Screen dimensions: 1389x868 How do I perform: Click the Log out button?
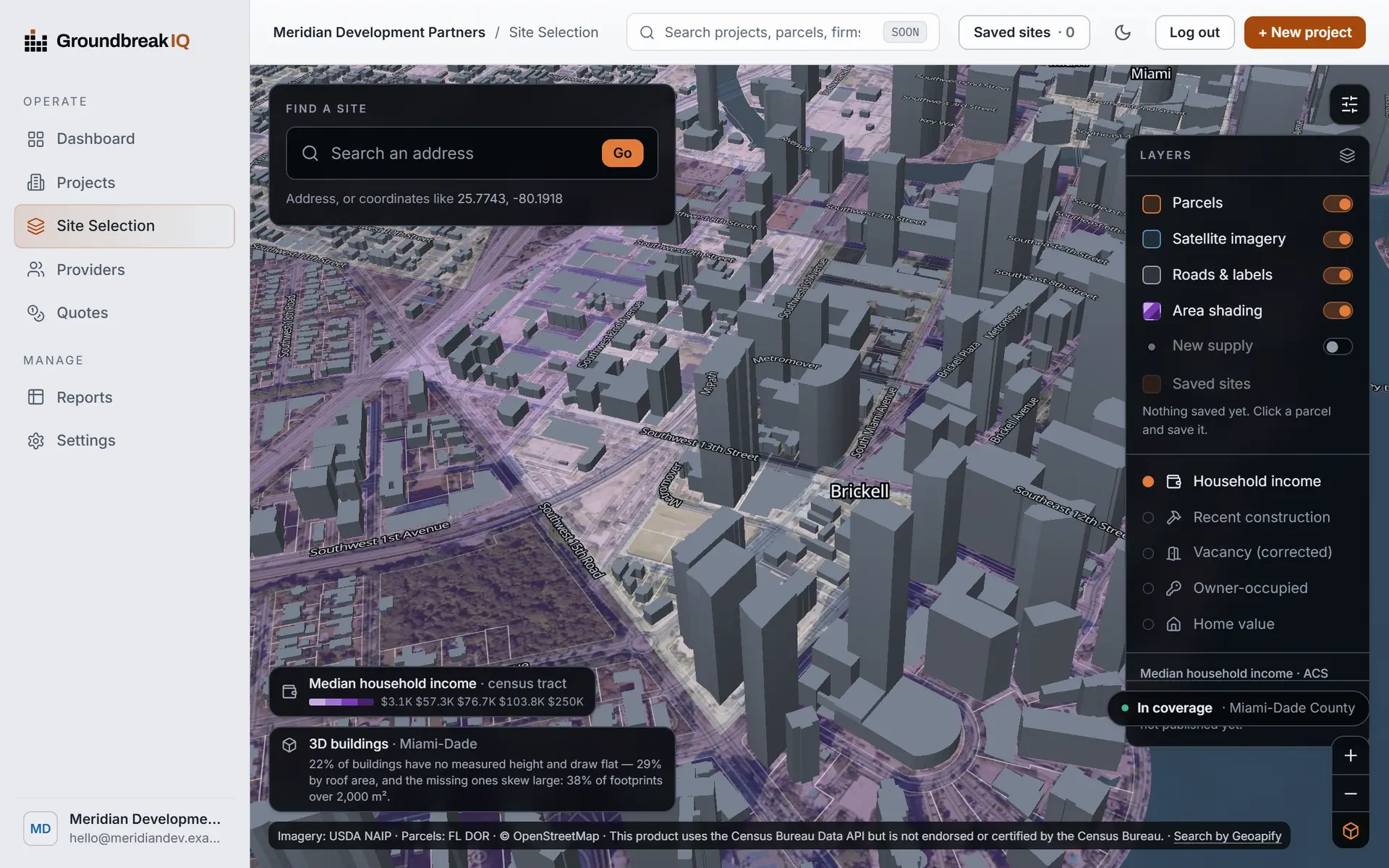coord(1194,33)
